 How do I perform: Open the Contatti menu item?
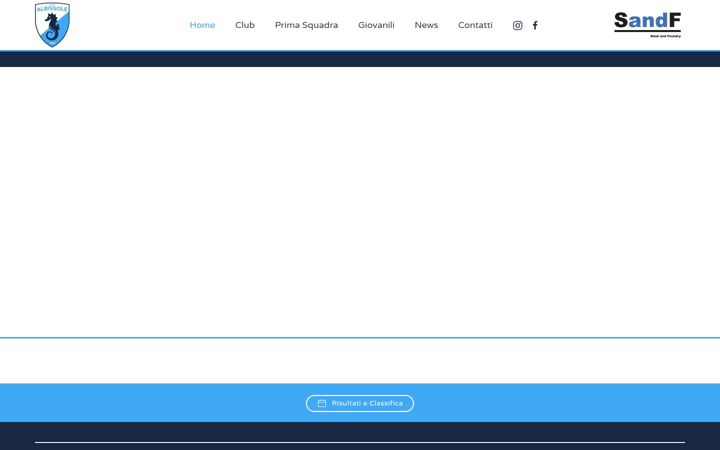coord(475,25)
